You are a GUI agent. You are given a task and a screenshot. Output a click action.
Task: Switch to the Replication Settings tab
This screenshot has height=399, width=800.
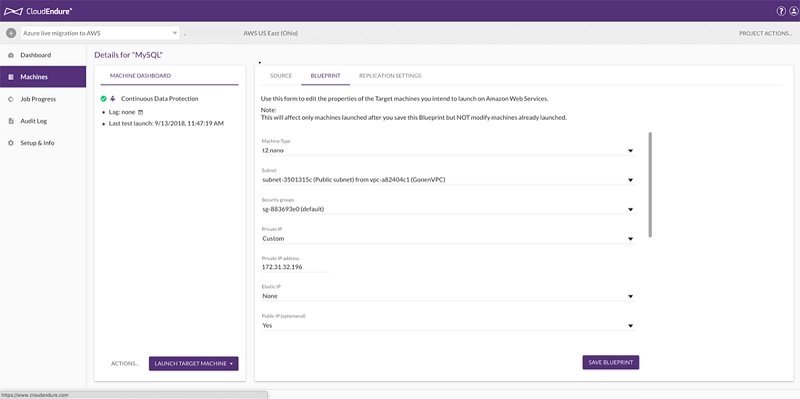[390, 76]
